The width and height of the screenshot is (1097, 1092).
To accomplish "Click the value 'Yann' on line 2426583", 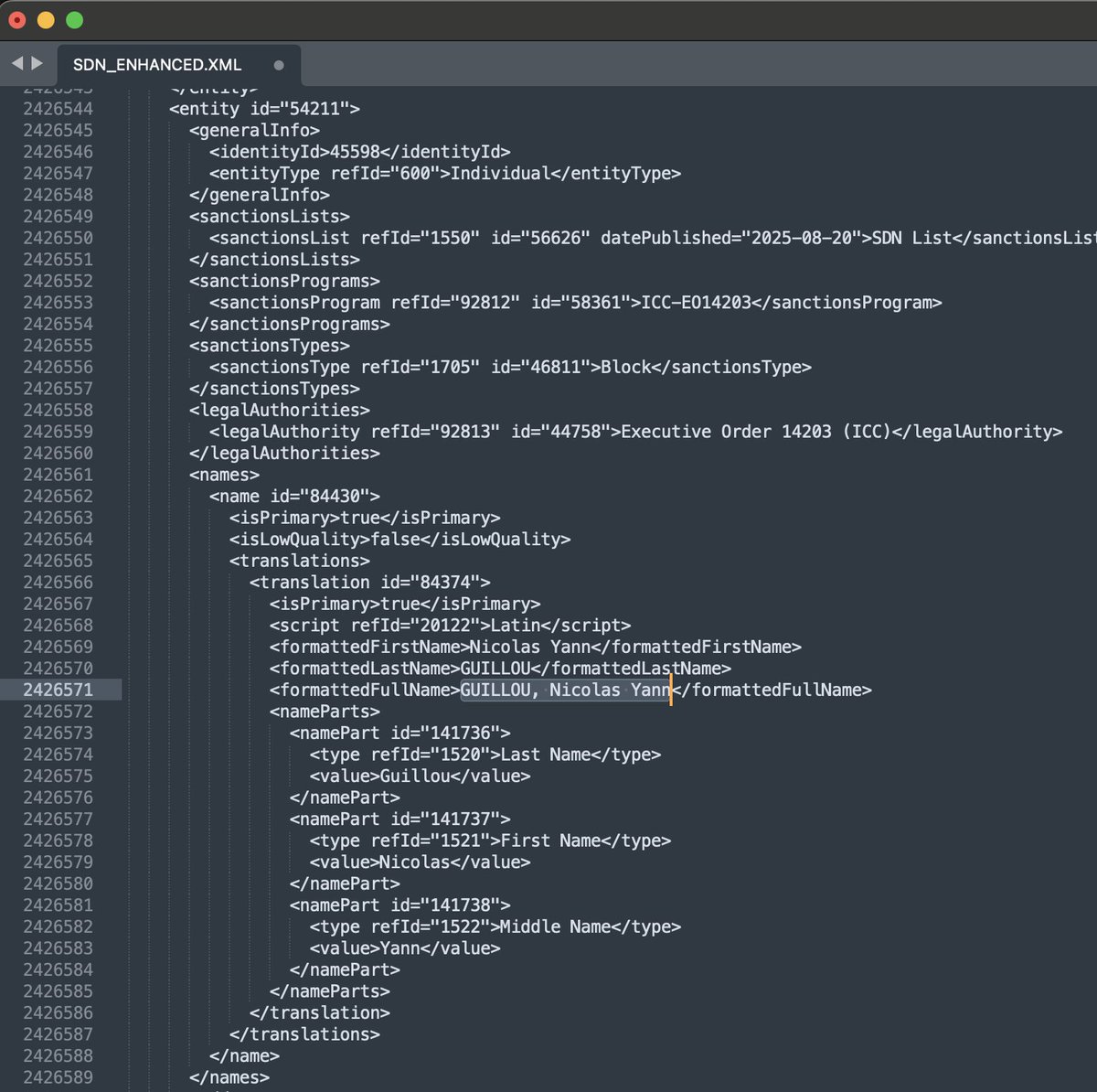I will (x=400, y=947).
